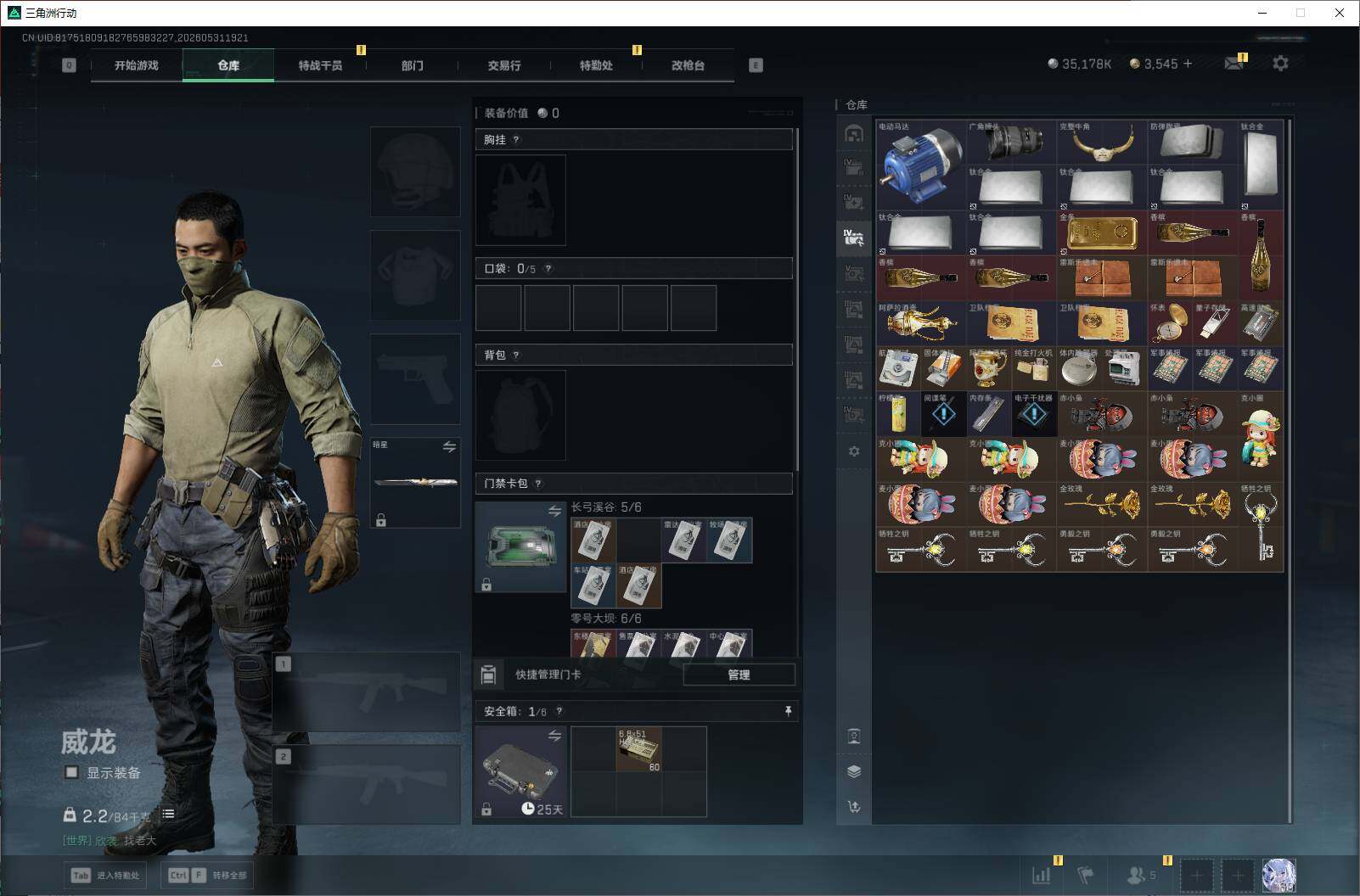Open warehouse sidebar settings gear
Image resolution: width=1360 pixels, height=896 pixels.
coord(854,451)
